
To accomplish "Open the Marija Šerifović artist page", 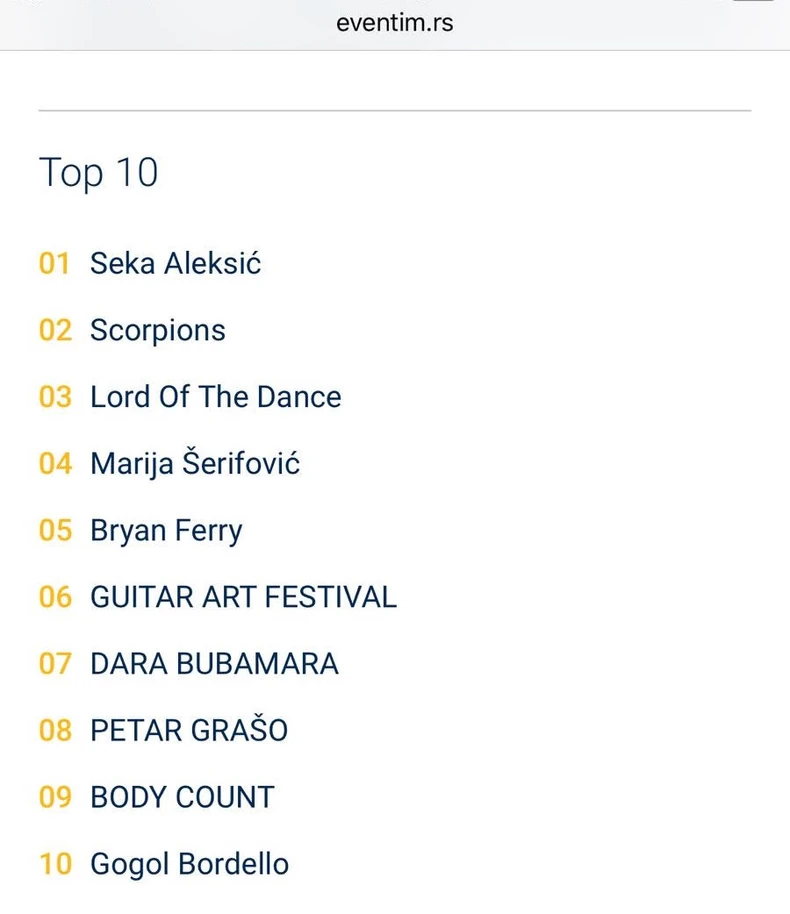I will point(195,463).
